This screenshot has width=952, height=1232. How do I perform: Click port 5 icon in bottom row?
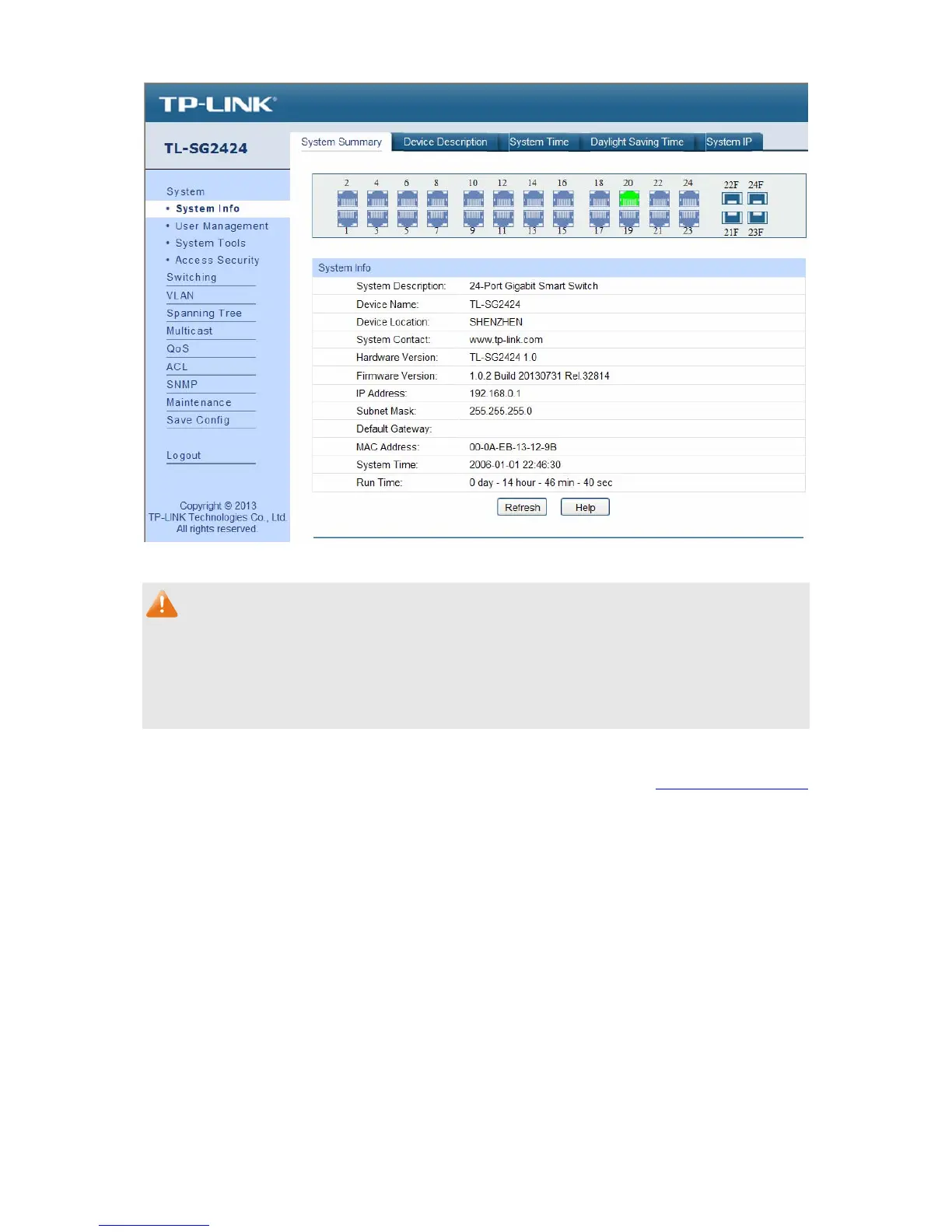(x=407, y=218)
